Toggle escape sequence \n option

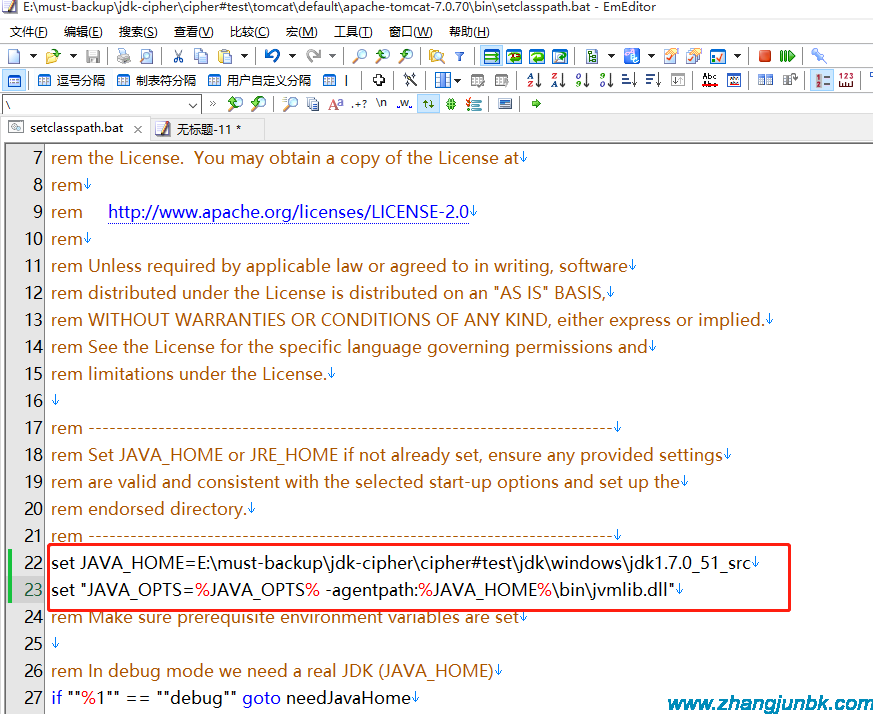381,104
